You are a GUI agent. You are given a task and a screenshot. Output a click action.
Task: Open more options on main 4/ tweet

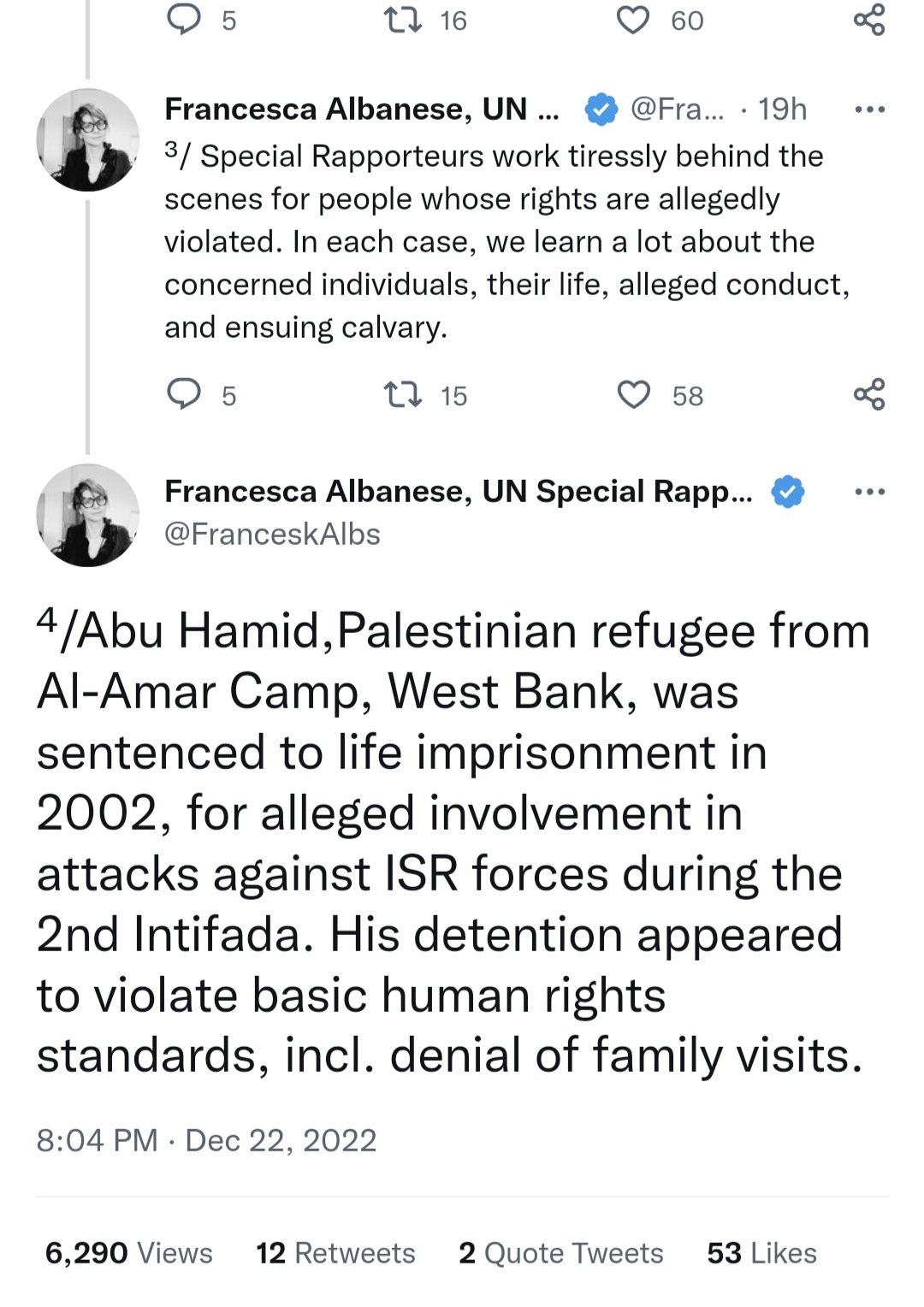(x=870, y=492)
